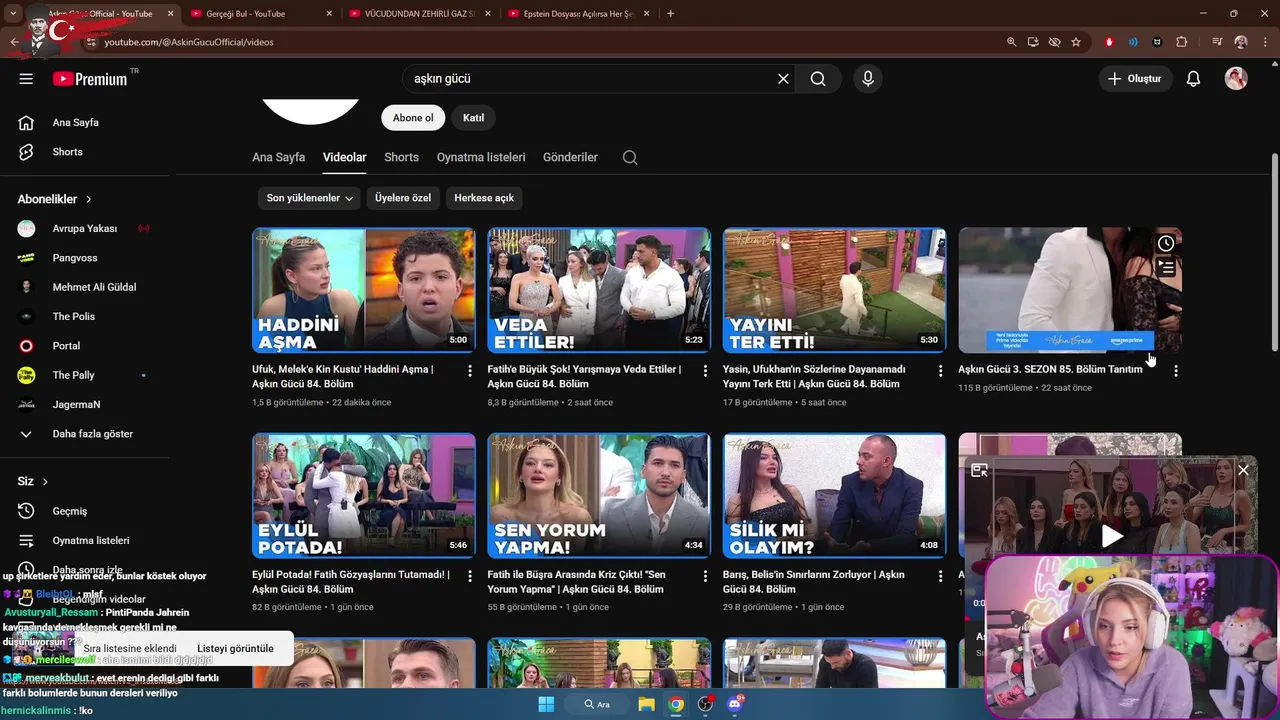This screenshot has height=720, width=1280.
Task: Open the YouTube hamburger guide menu
Action: click(x=26, y=79)
